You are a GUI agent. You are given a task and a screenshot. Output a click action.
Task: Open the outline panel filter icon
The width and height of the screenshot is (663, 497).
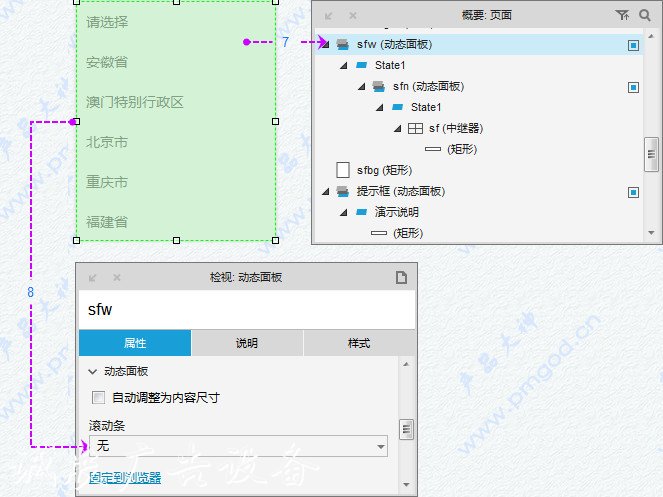622,16
